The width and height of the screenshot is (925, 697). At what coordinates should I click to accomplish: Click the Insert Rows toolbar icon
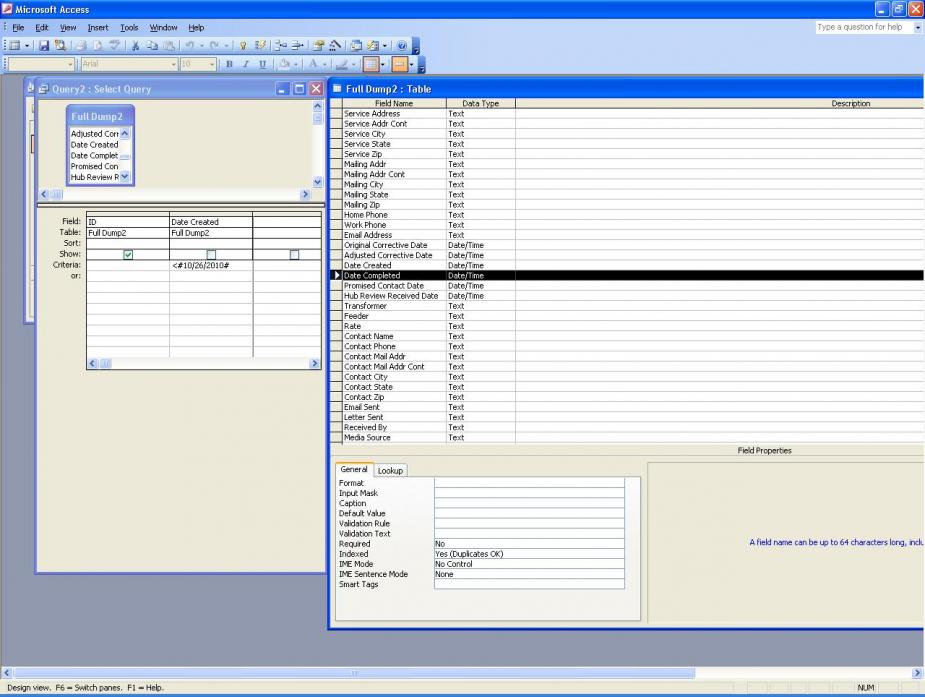[281, 46]
